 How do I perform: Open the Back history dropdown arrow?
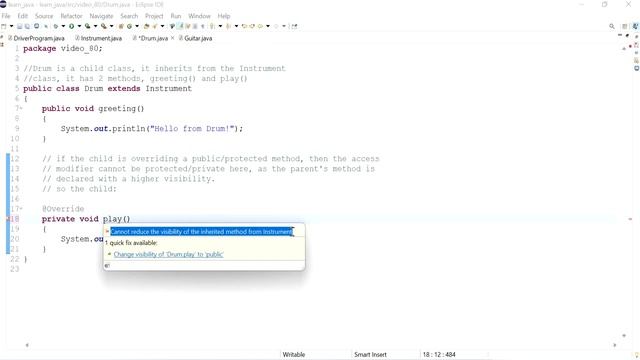tap(268, 26)
